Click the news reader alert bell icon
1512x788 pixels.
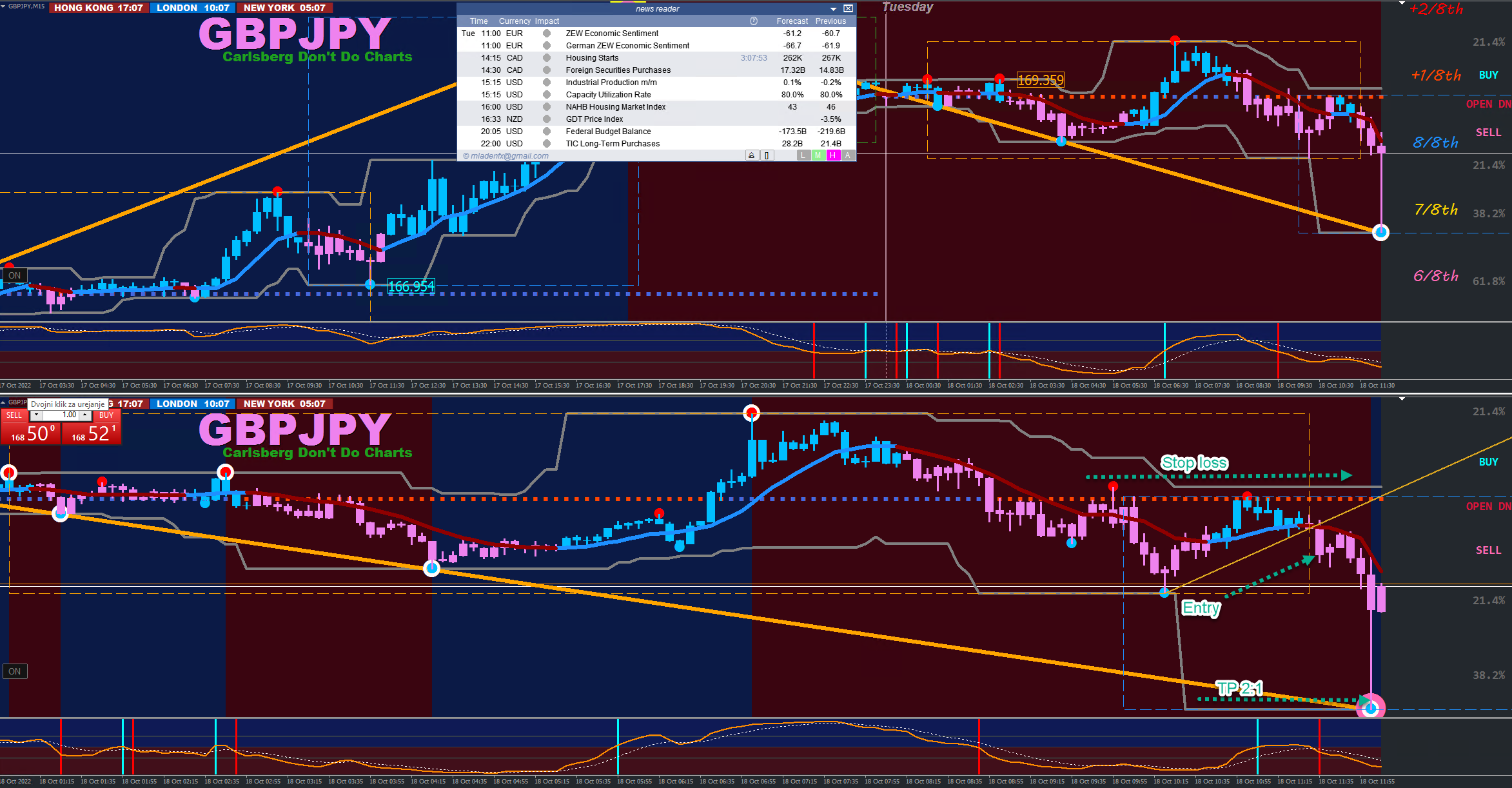click(x=751, y=155)
